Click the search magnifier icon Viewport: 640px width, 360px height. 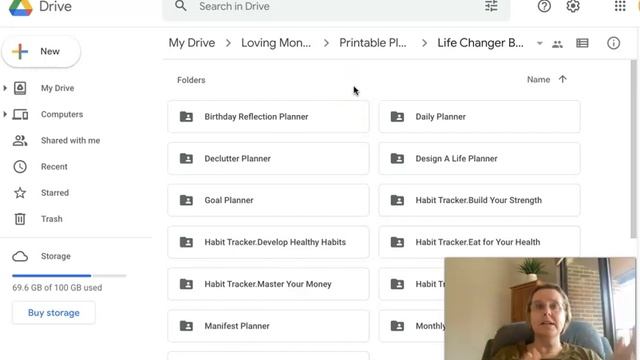point(181,6)
